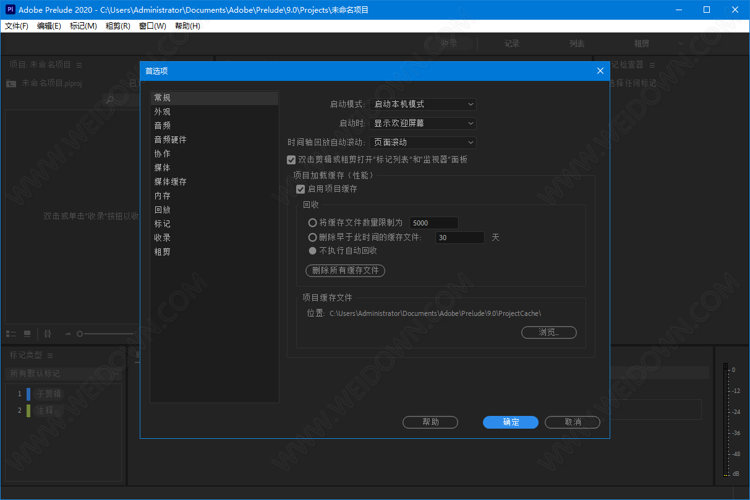Open the 项目 panel menu icon
750x500 pixels.
tap(79, 65)
